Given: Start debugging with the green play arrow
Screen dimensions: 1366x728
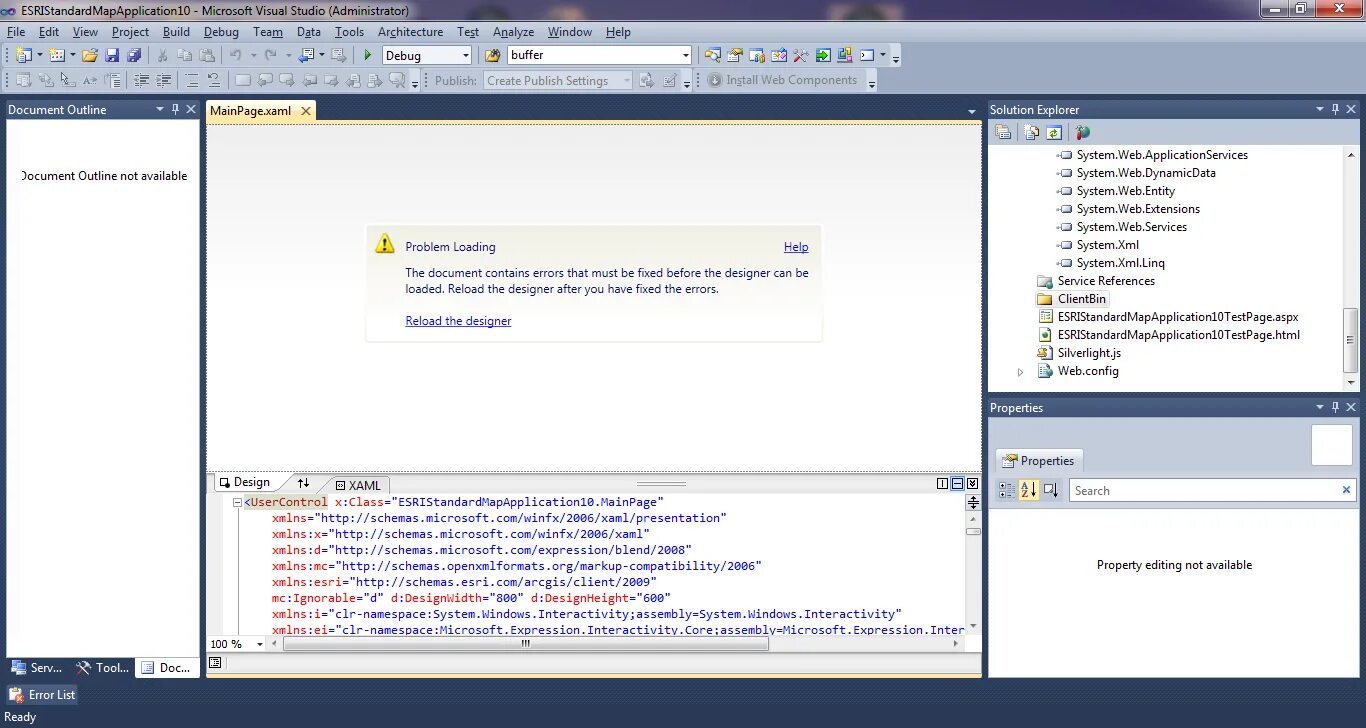Looking at the screenshot, I should click(x=368, y=56).
